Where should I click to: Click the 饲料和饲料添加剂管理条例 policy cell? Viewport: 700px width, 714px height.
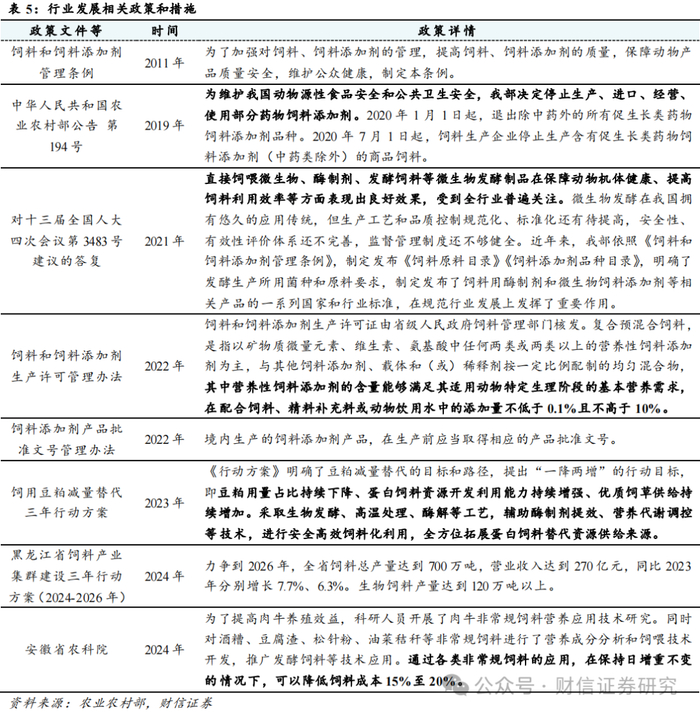pos(66,62)
